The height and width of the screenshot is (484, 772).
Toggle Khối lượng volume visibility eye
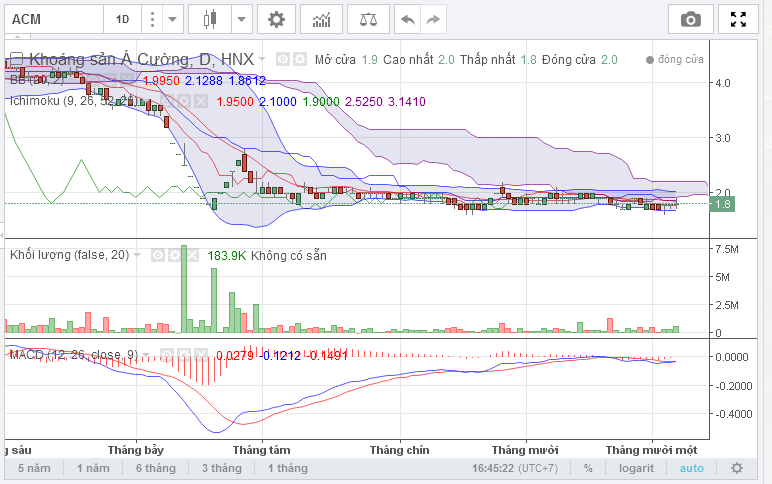(x=158, y=255)
